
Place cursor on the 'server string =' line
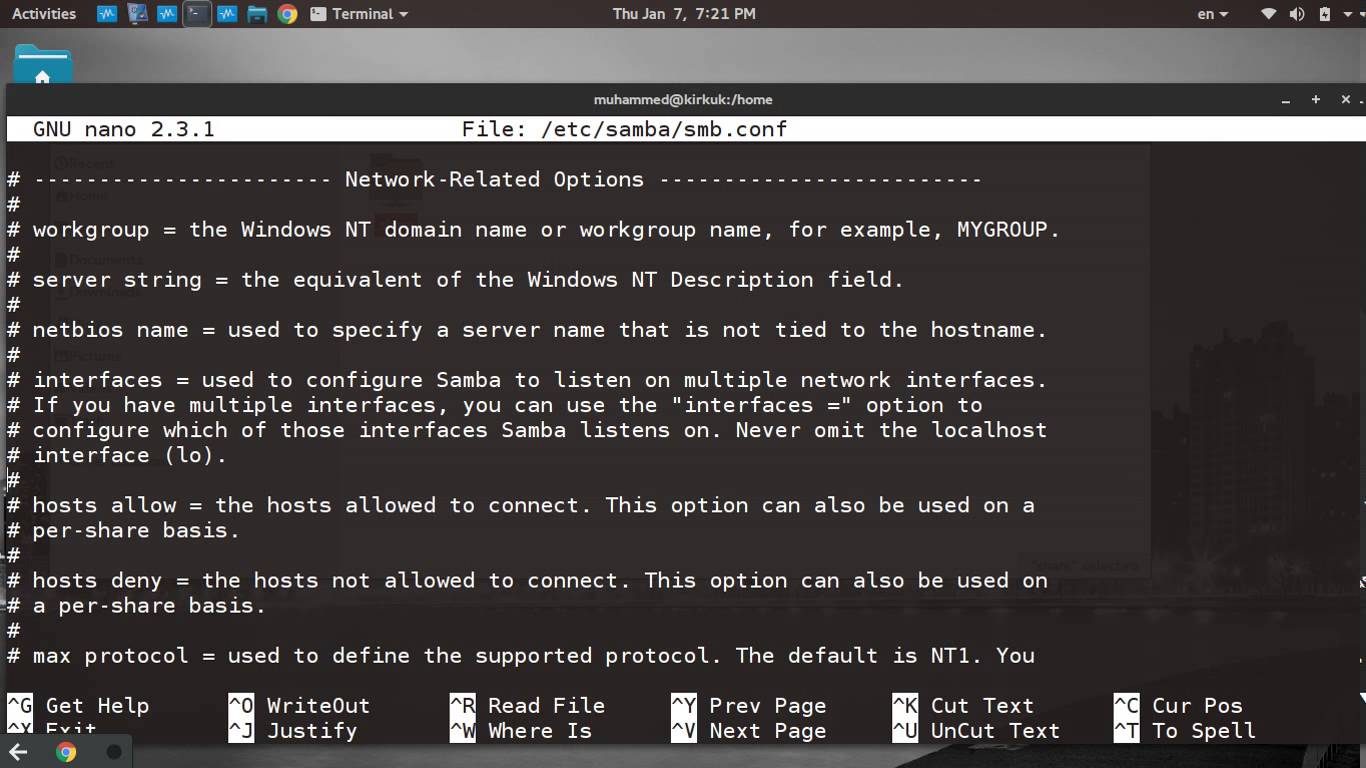(x=455, y=280)
